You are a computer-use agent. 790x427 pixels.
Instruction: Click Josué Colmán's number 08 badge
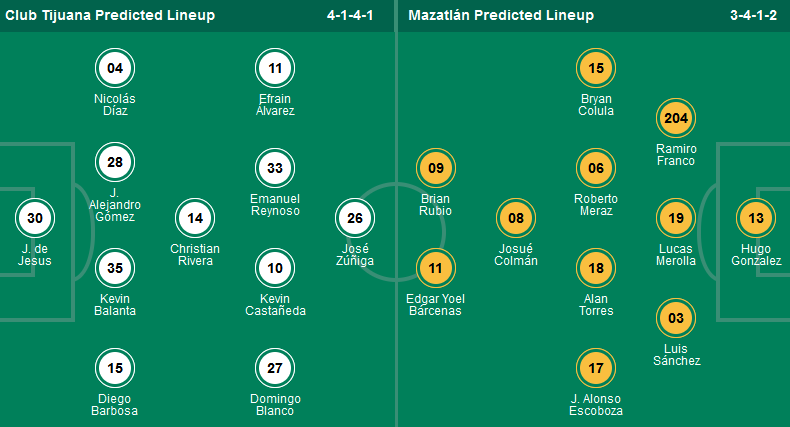coord(516,218)
